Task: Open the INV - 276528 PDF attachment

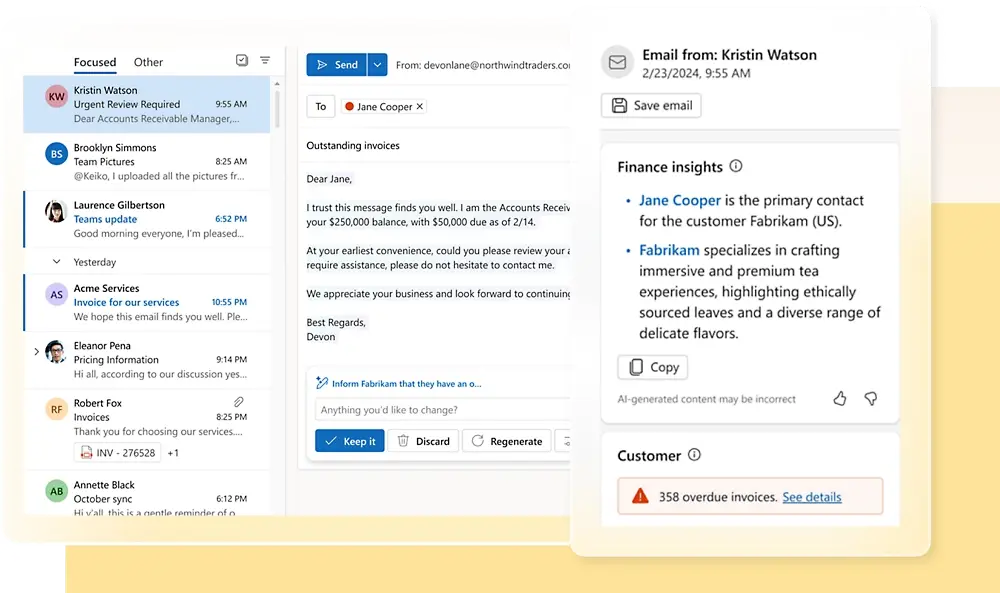Action: pyautogui.click(x=117, y=453)
